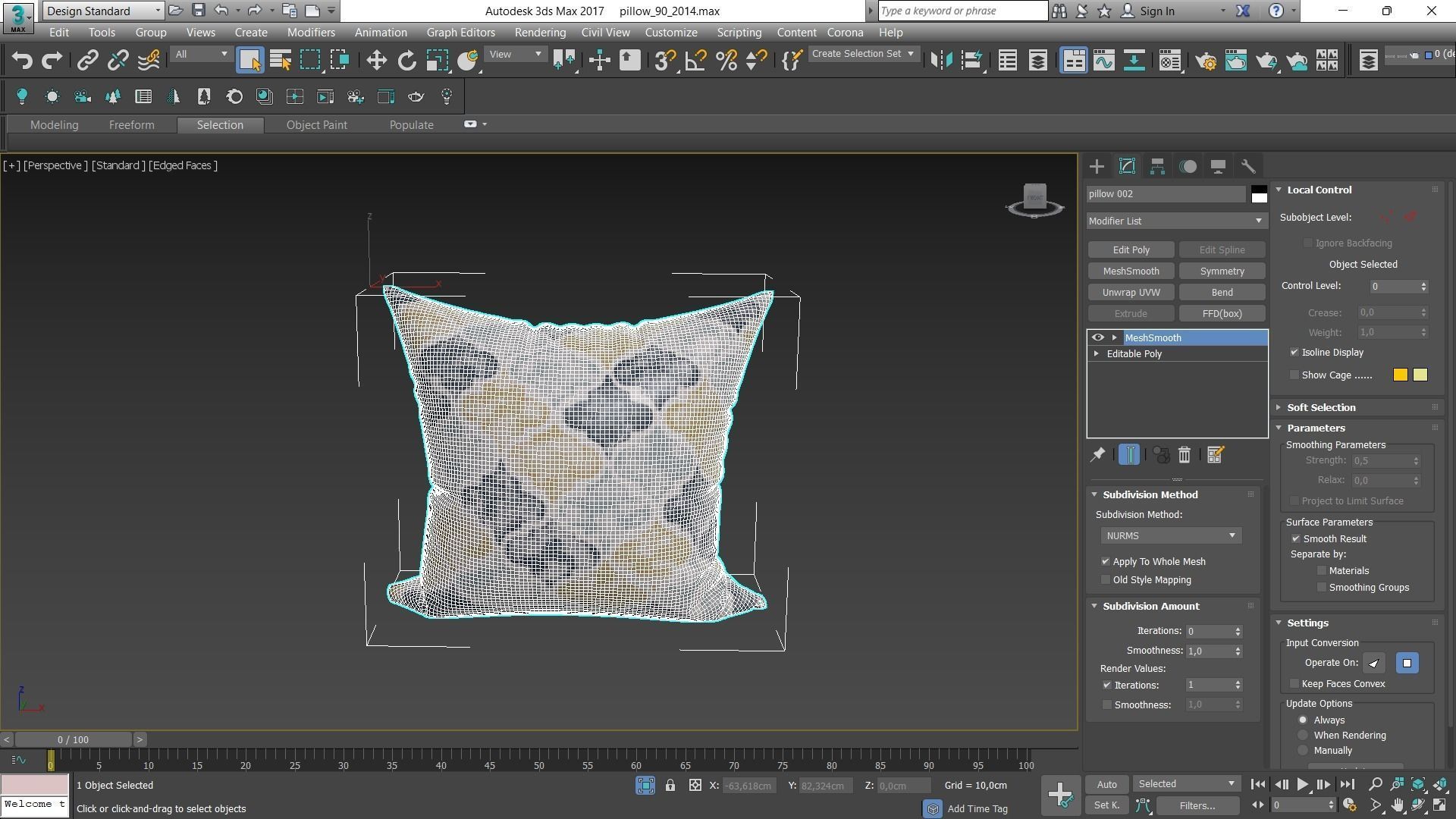1456x819 pixels.
Task: Click the Filters... button
Action: (x=1197, y=806)
